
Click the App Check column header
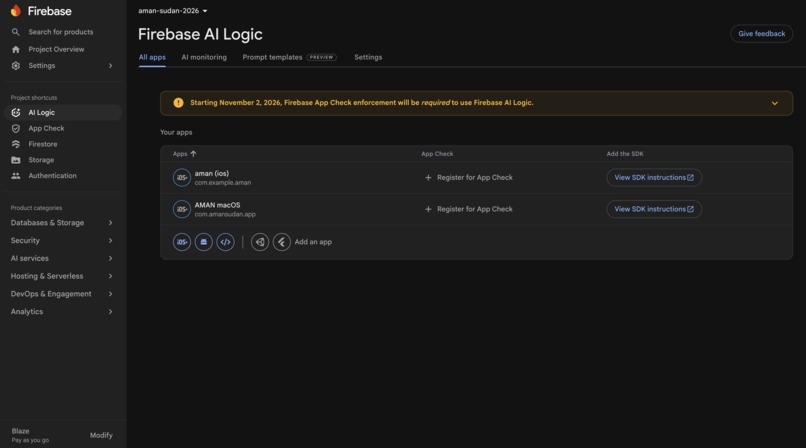tap(437, 154)
